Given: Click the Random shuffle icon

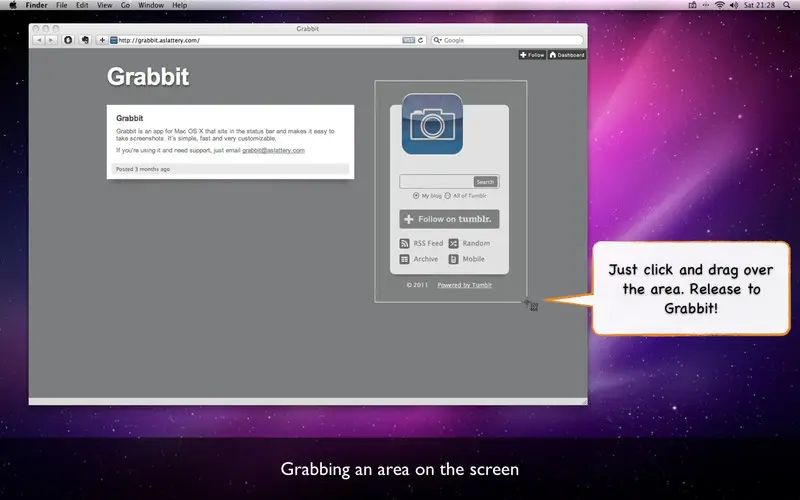Looking at the screenshot, I should pyautogui.click(x=454, y=243).
